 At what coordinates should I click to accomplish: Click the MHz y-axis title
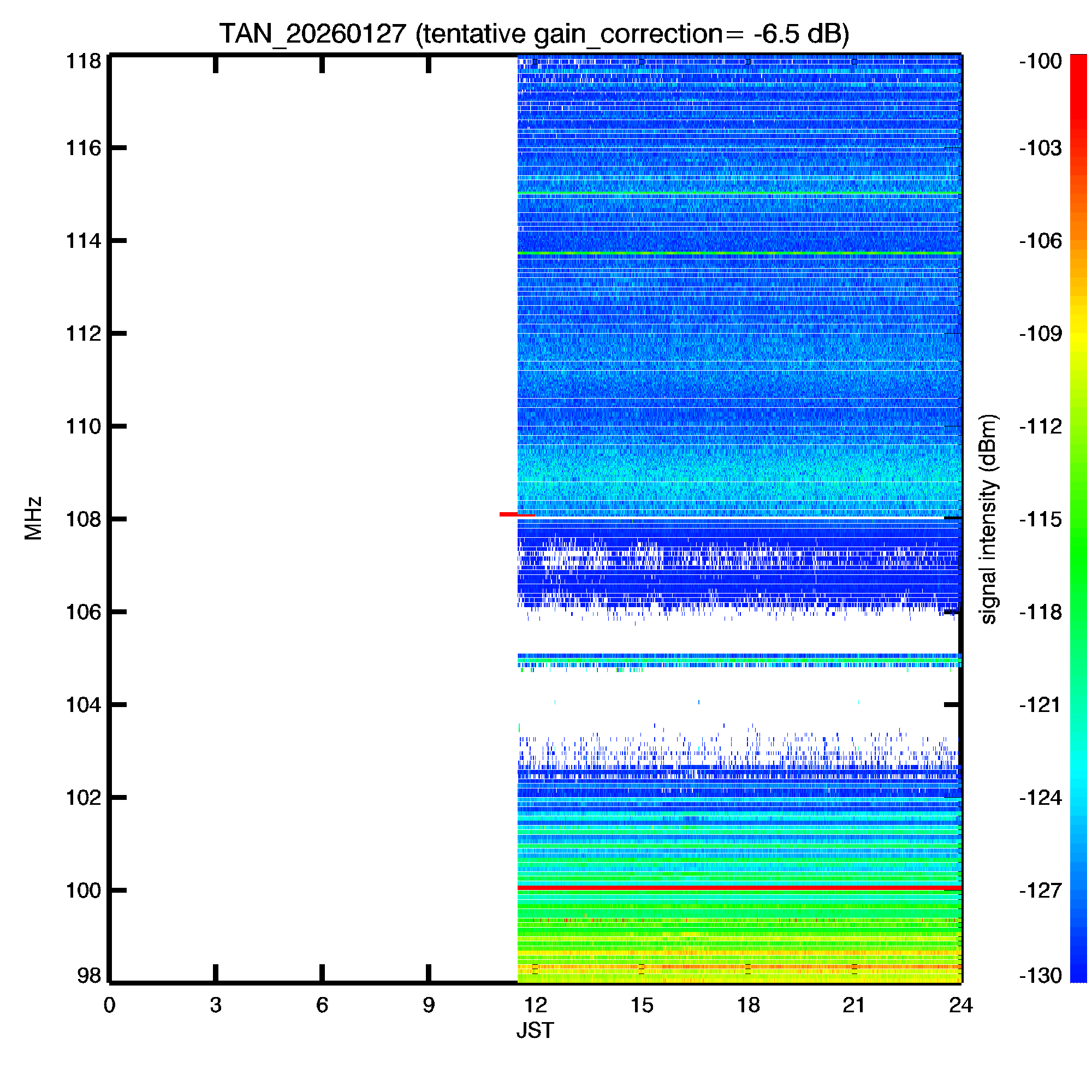click(x=34, y=518)
